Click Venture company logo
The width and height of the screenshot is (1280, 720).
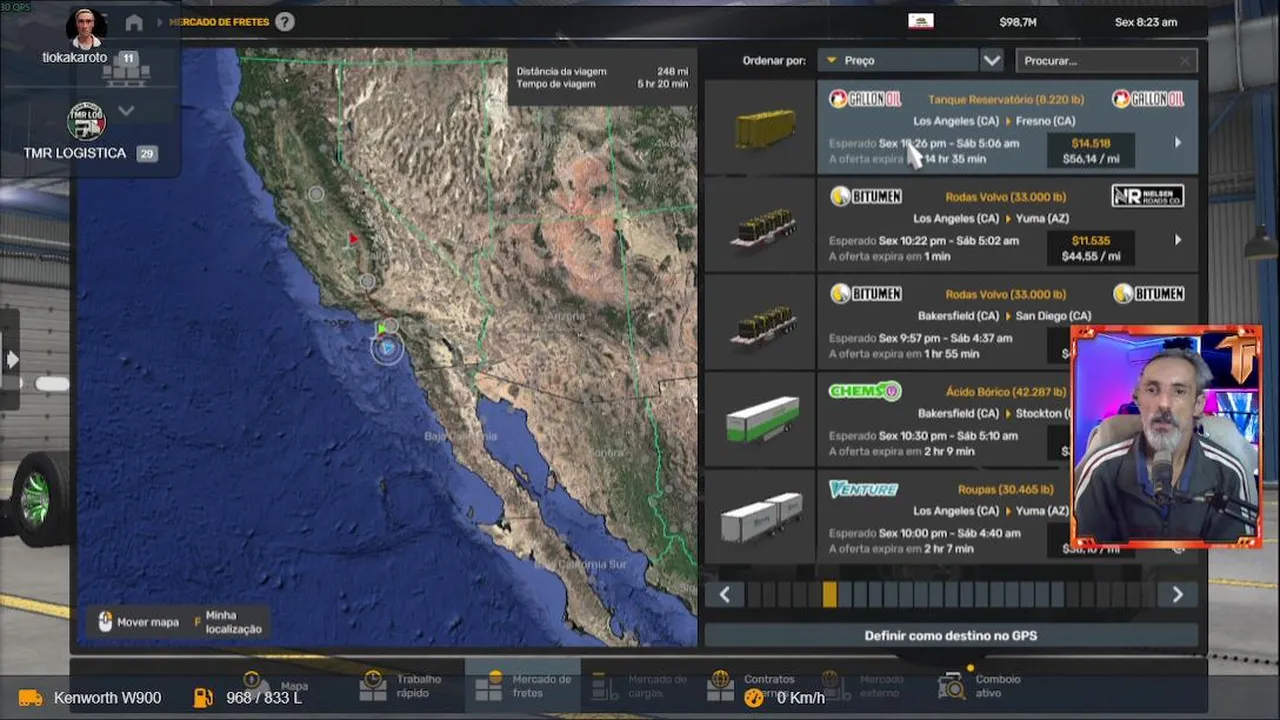click(864, 489)
